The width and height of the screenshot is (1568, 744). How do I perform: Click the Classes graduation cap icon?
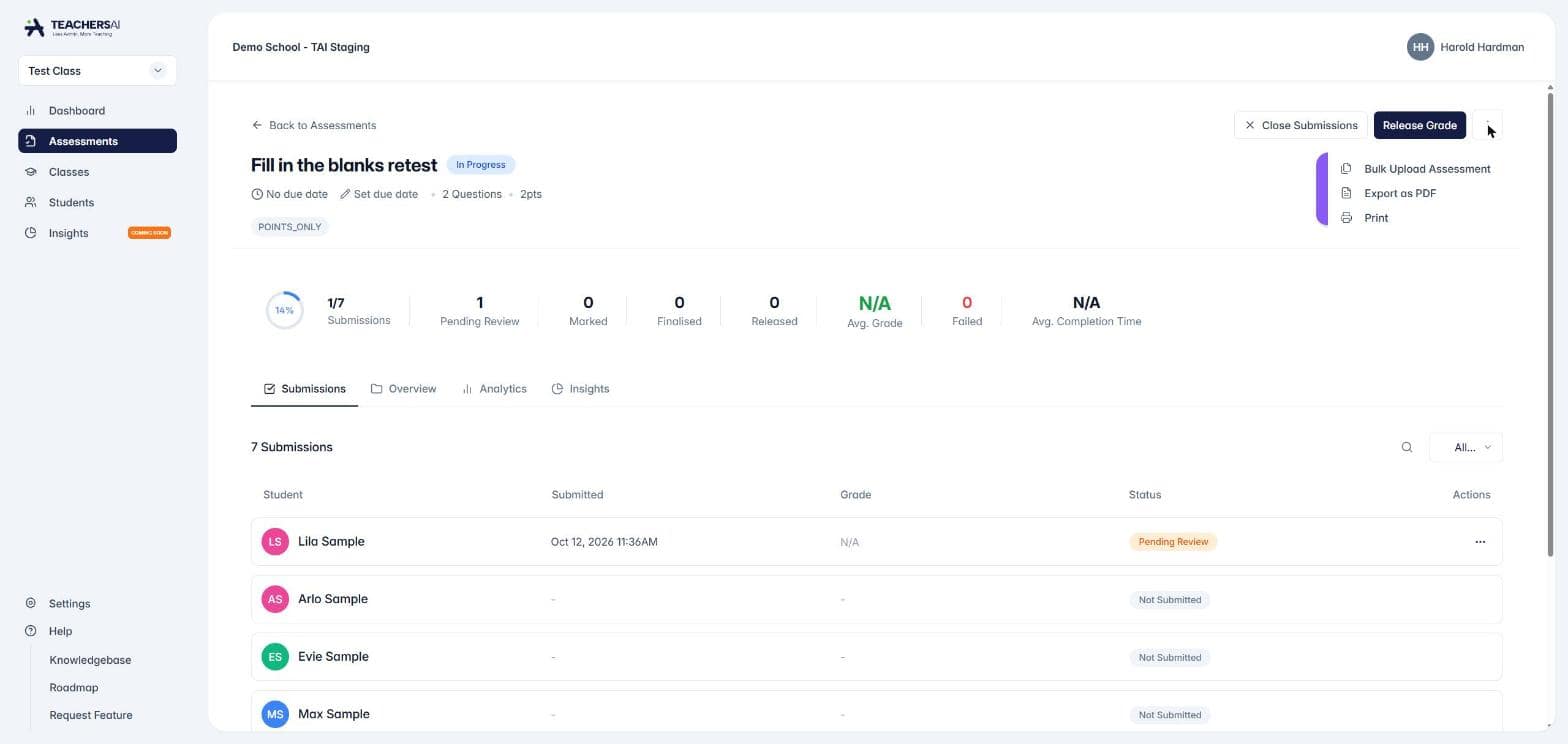pos(30,172)
